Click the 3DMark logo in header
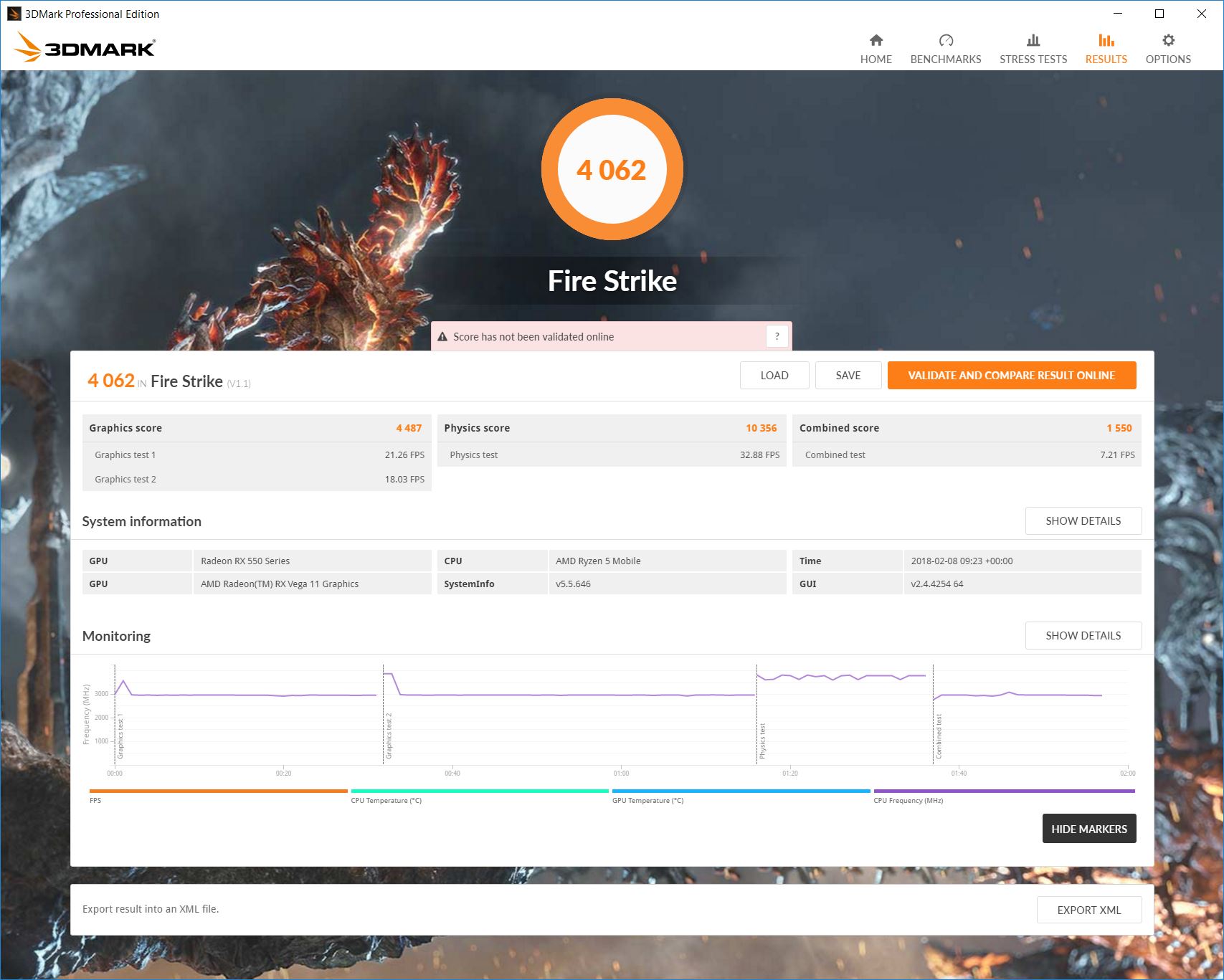1224x980 pixels. click(85, 47)
